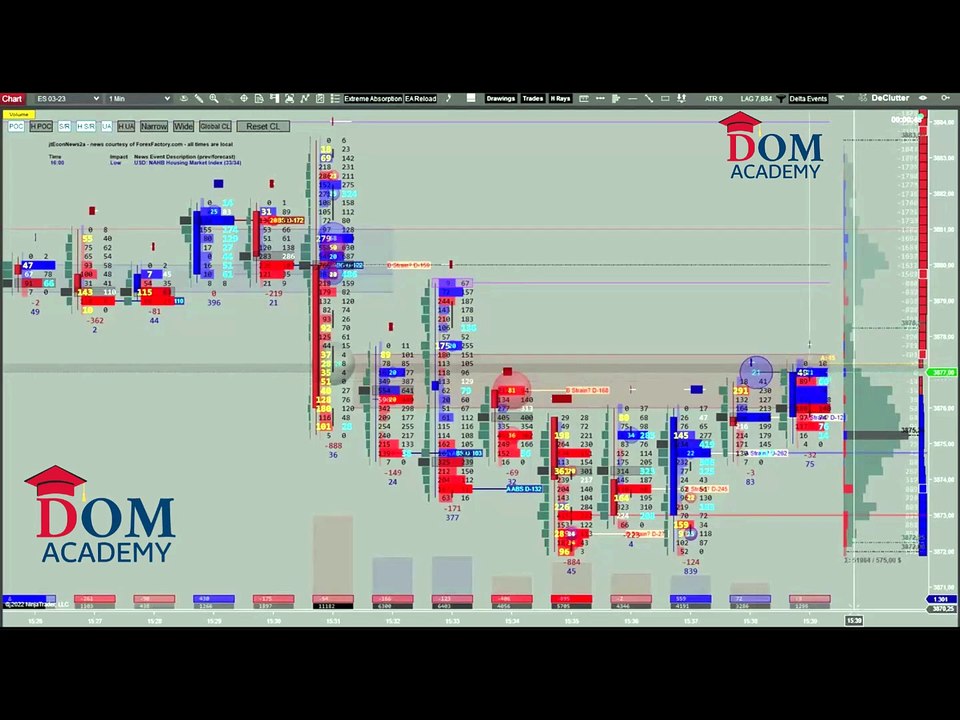Screen dimensions: 960x720
Task: Toggle the Trades button
Action: pyautogui.click(x=533, y=99)
